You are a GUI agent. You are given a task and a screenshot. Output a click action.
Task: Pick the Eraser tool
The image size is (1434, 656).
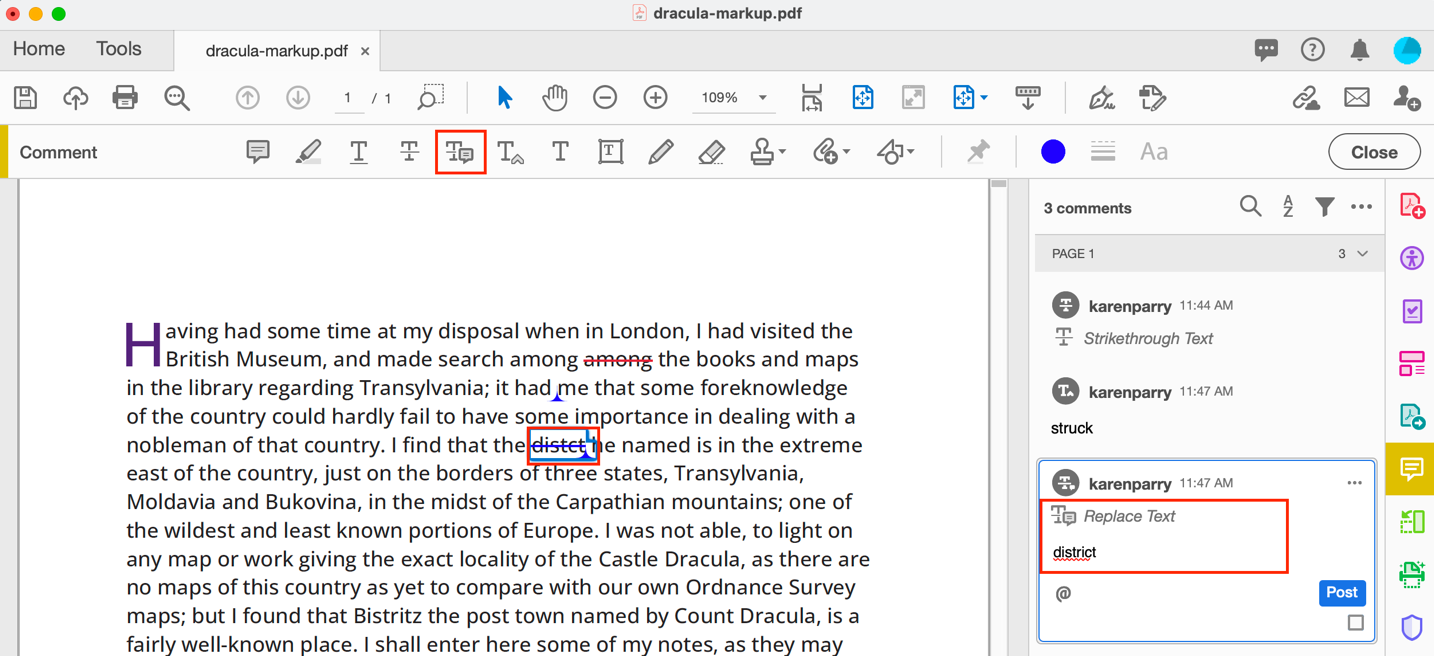(711, 152)
